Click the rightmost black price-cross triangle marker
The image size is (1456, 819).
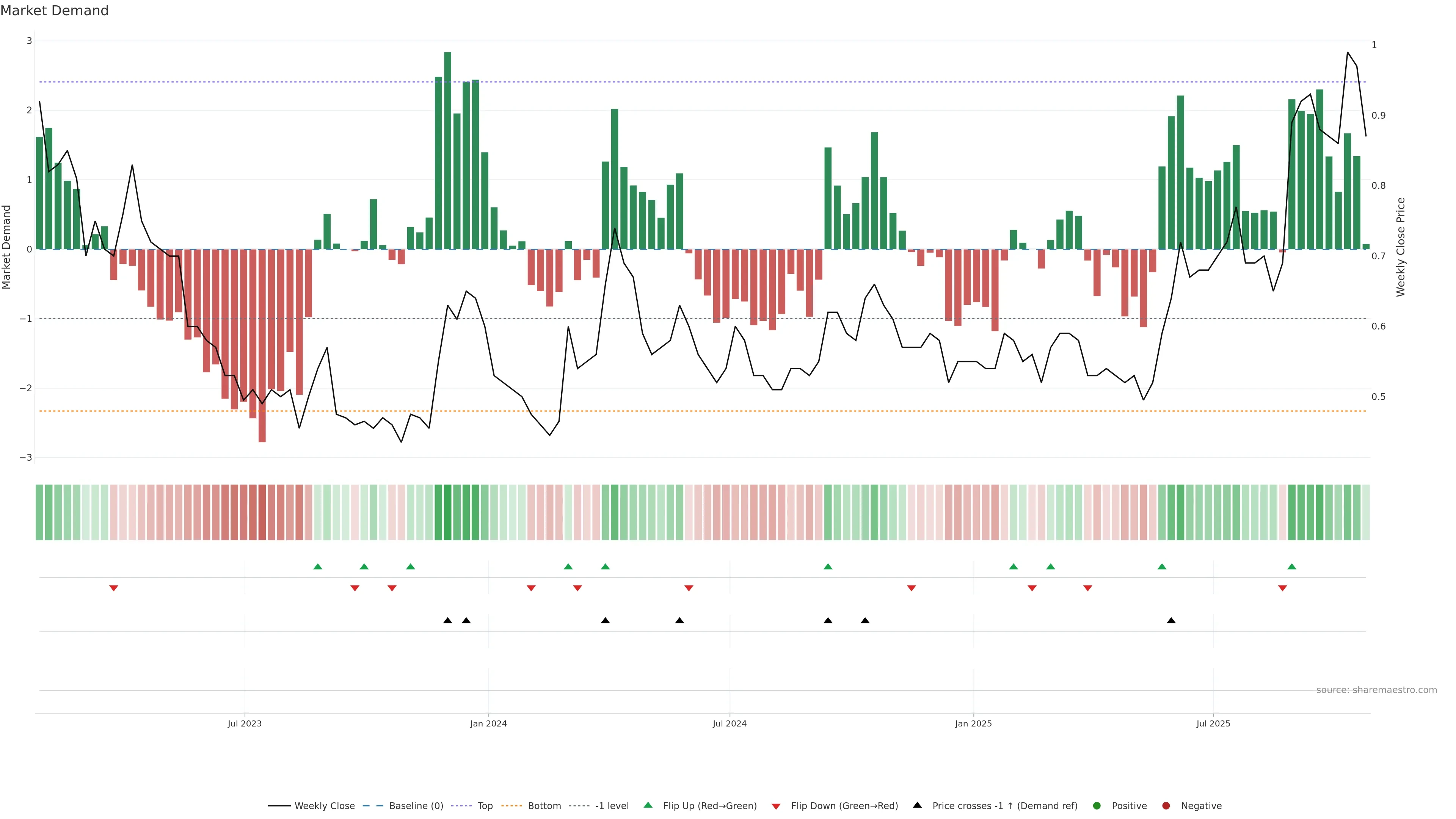(1171, 621)
